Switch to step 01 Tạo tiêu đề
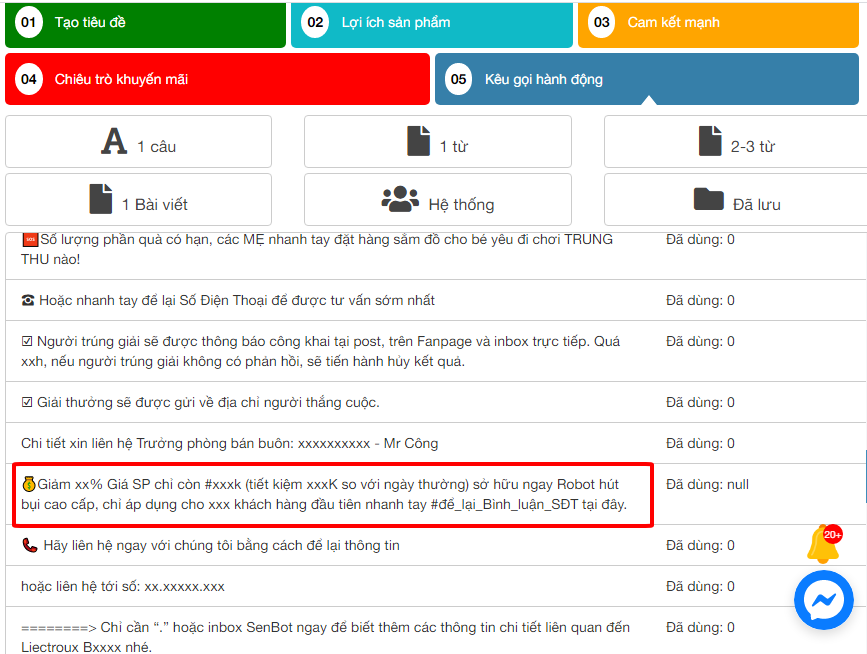 tap(146, 23)
